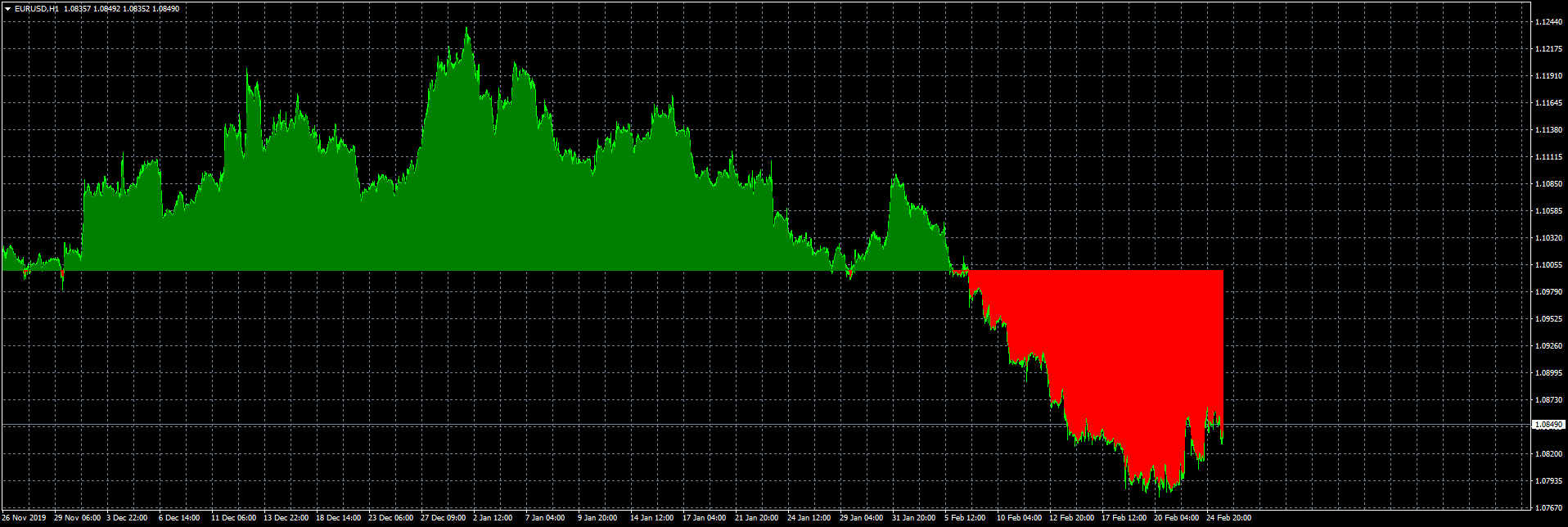This screenshot has height=527, width=1568.
Task: Click the 1.07670 price axis label
Action: click(x=1548, y=508)
